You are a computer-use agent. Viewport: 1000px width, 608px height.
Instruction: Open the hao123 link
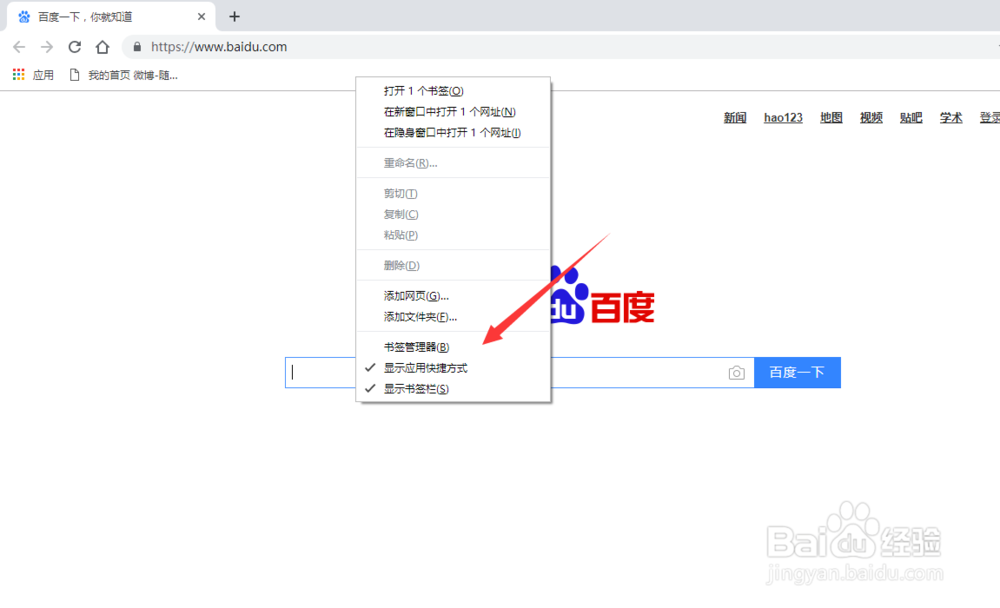click(x=783, y=117)
